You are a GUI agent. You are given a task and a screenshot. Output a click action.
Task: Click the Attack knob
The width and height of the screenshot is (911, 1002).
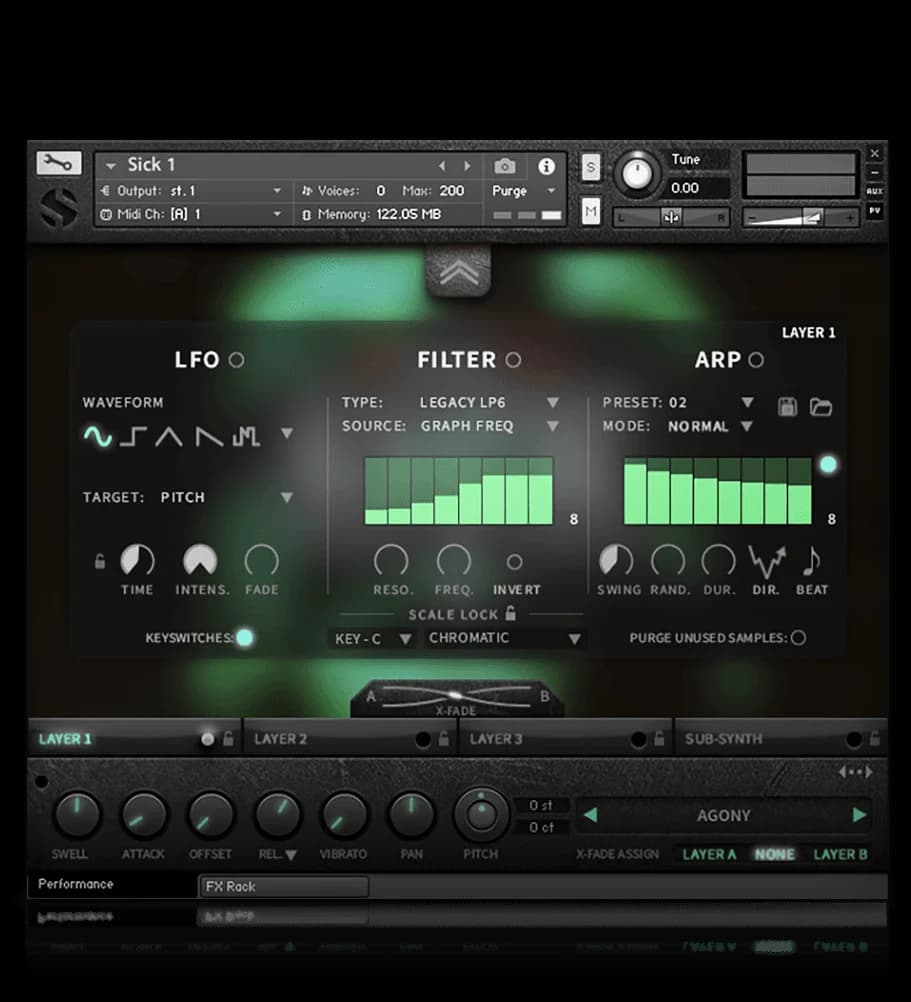pyautogui.click(x=144, y=815)
